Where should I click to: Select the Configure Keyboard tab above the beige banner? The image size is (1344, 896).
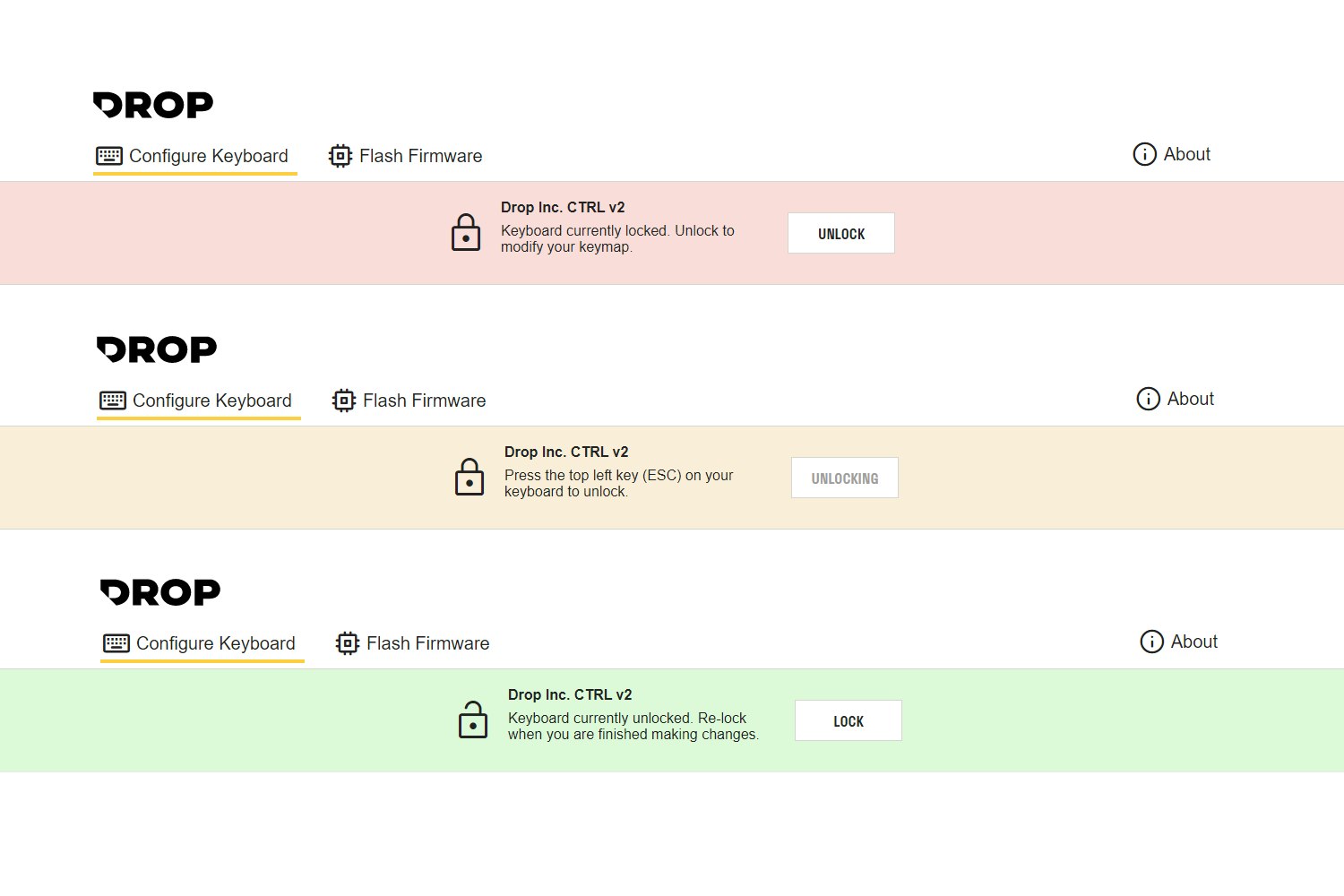[x=211, y=401]
